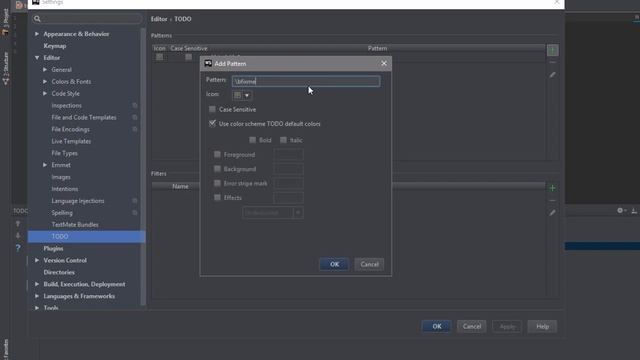This screenshot has height=360, width=640.
Task: Expand Build, Execution, Deployment section
Action: click(37, 284)
